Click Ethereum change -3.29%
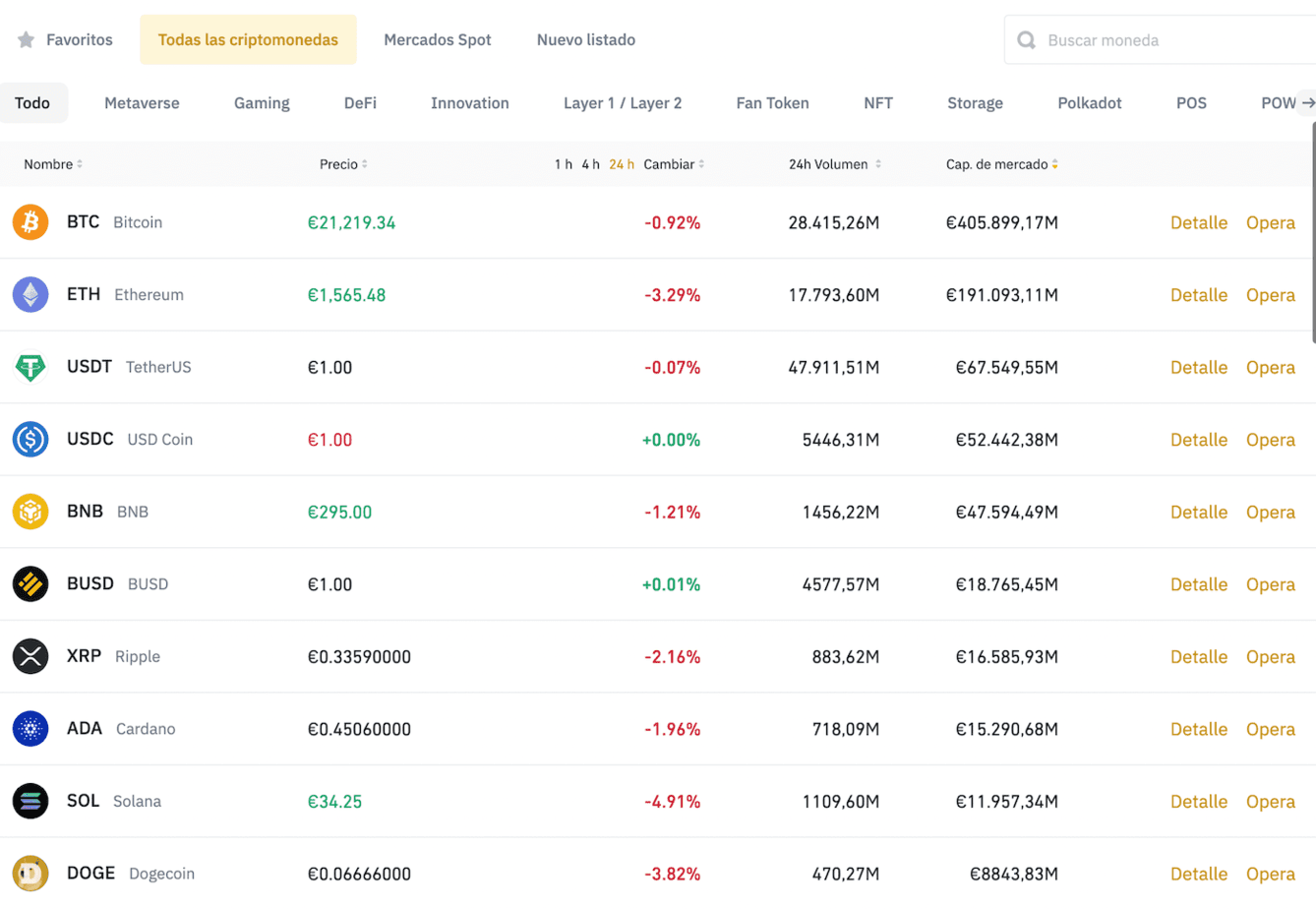 (673, 294)
